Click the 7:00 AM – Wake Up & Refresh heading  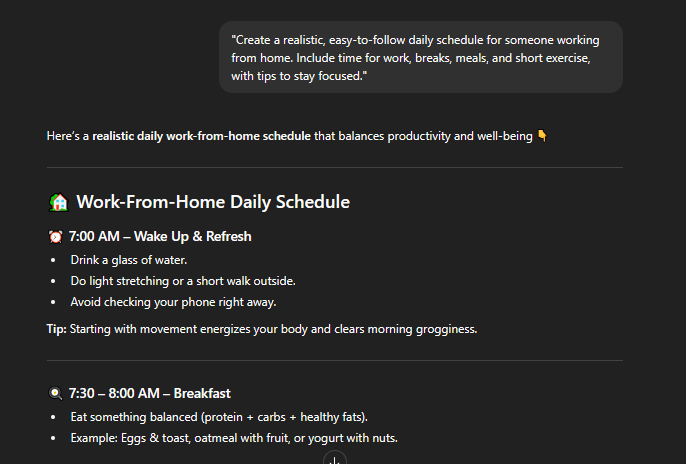(160, 237)
